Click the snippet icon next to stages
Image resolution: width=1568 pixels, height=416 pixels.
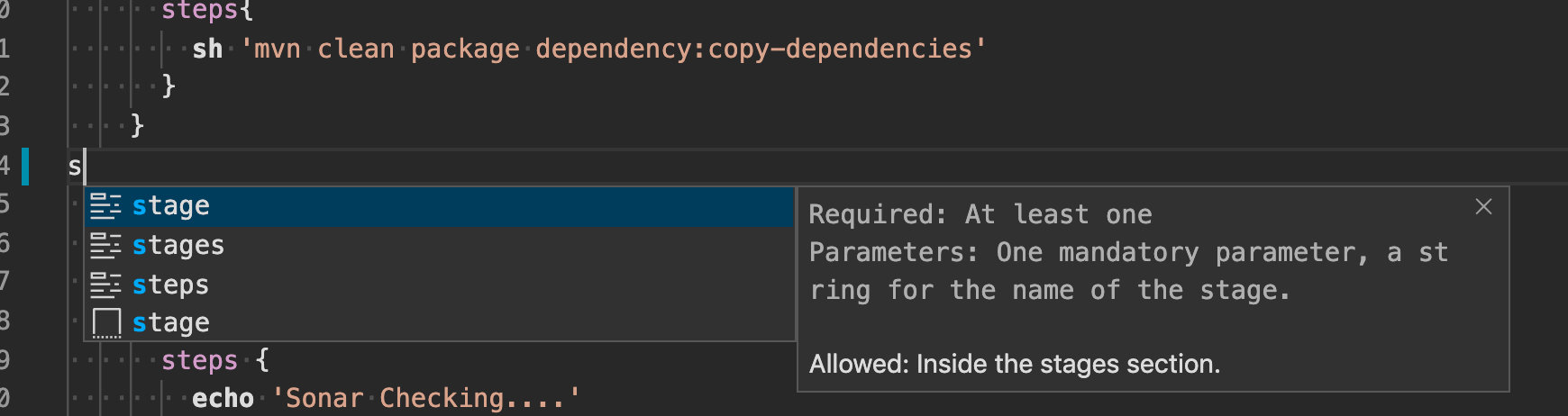coord(105,245)
